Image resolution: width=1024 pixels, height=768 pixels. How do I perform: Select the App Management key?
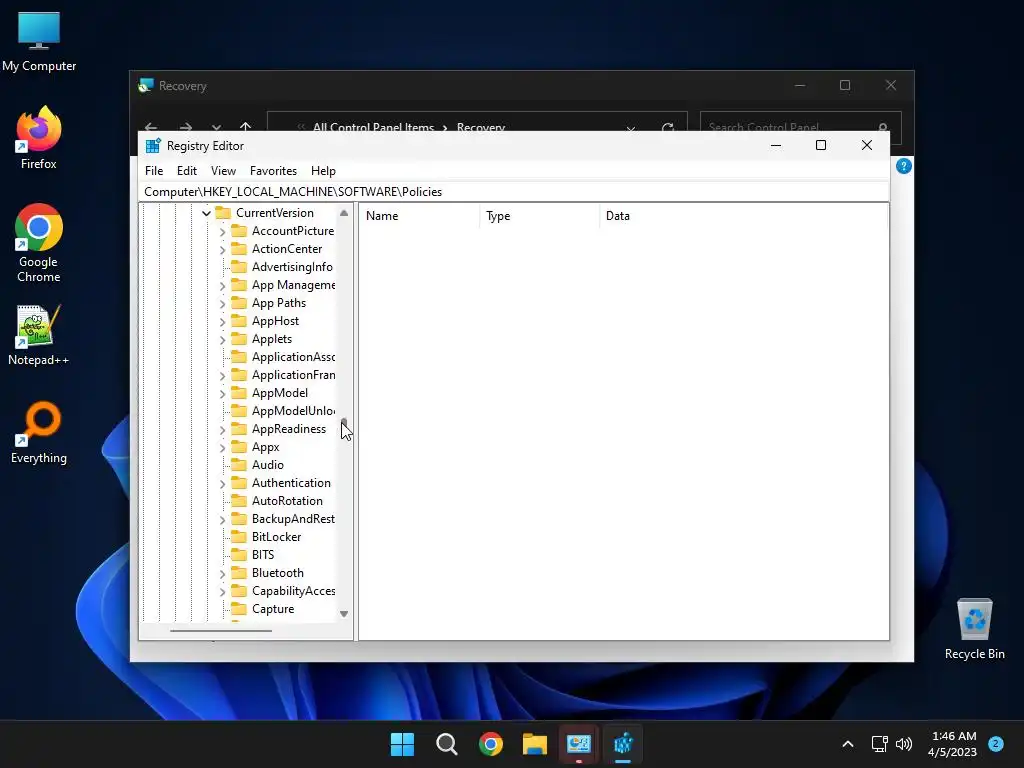pyautogui.click(x=293, y=285)
